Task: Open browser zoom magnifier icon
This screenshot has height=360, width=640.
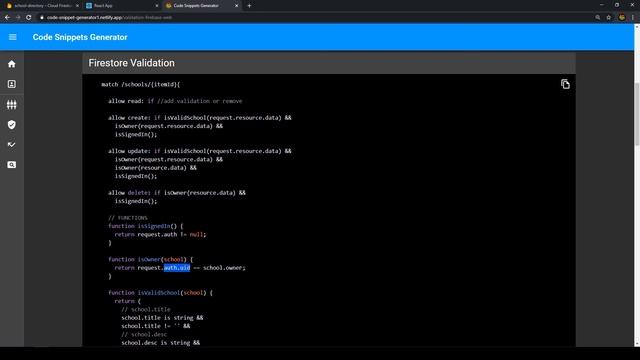Action: click(598, 18)
